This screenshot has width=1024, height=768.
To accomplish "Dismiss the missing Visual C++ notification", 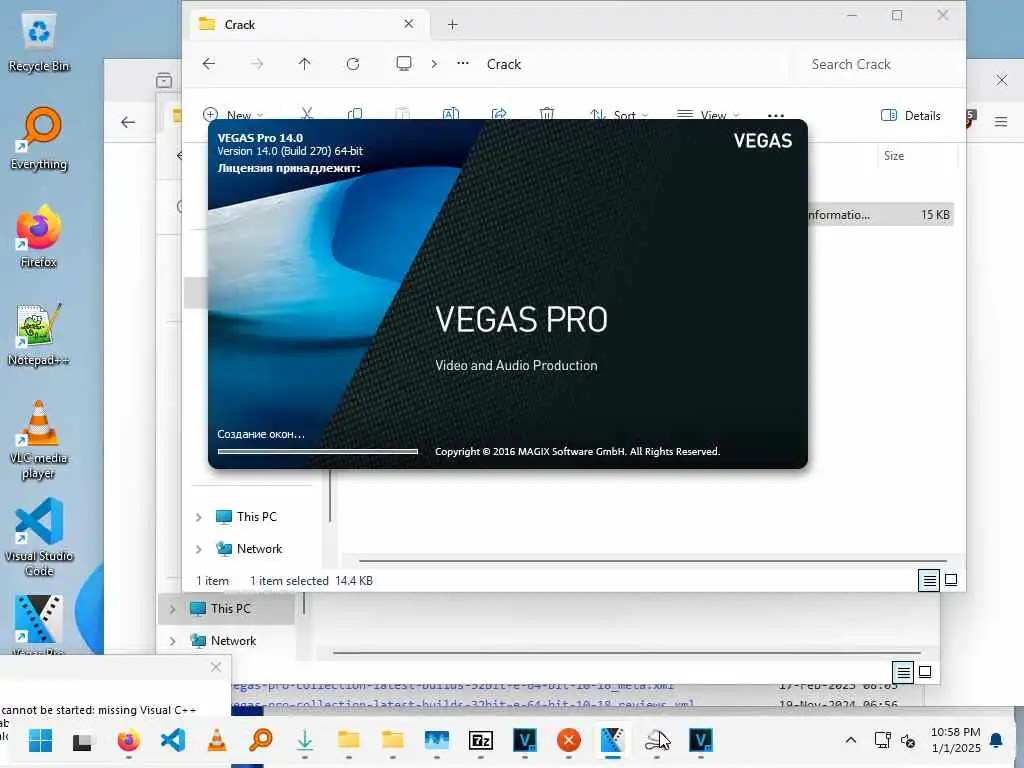I will click(x=216, y=667).
